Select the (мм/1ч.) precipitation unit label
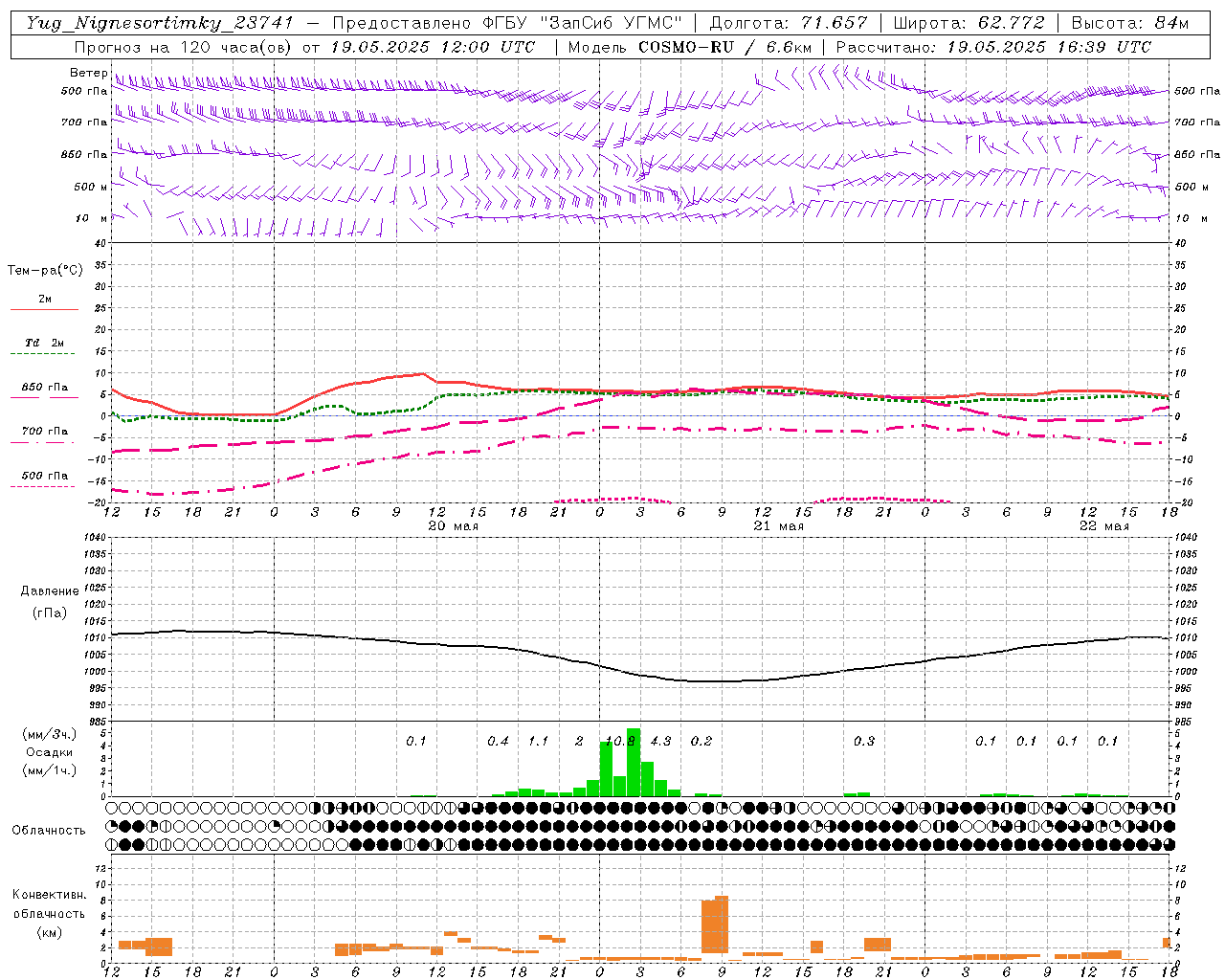This screenshot has width=1225, height=980. coord(50,770)
